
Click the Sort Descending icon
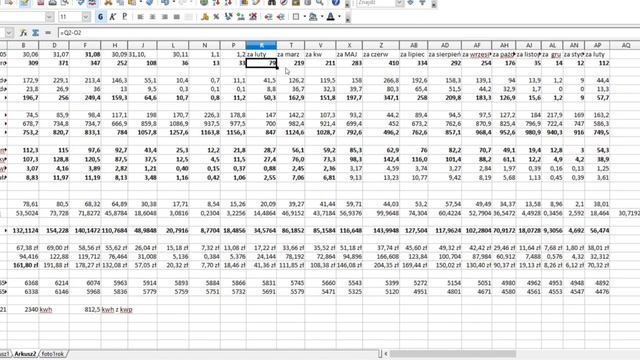228,2
